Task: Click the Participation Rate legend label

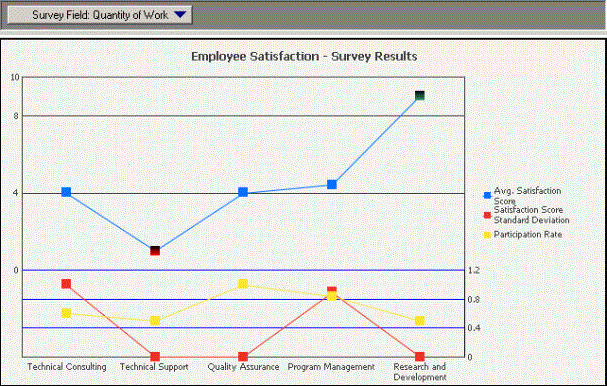Action: click(x=528, y=234)
